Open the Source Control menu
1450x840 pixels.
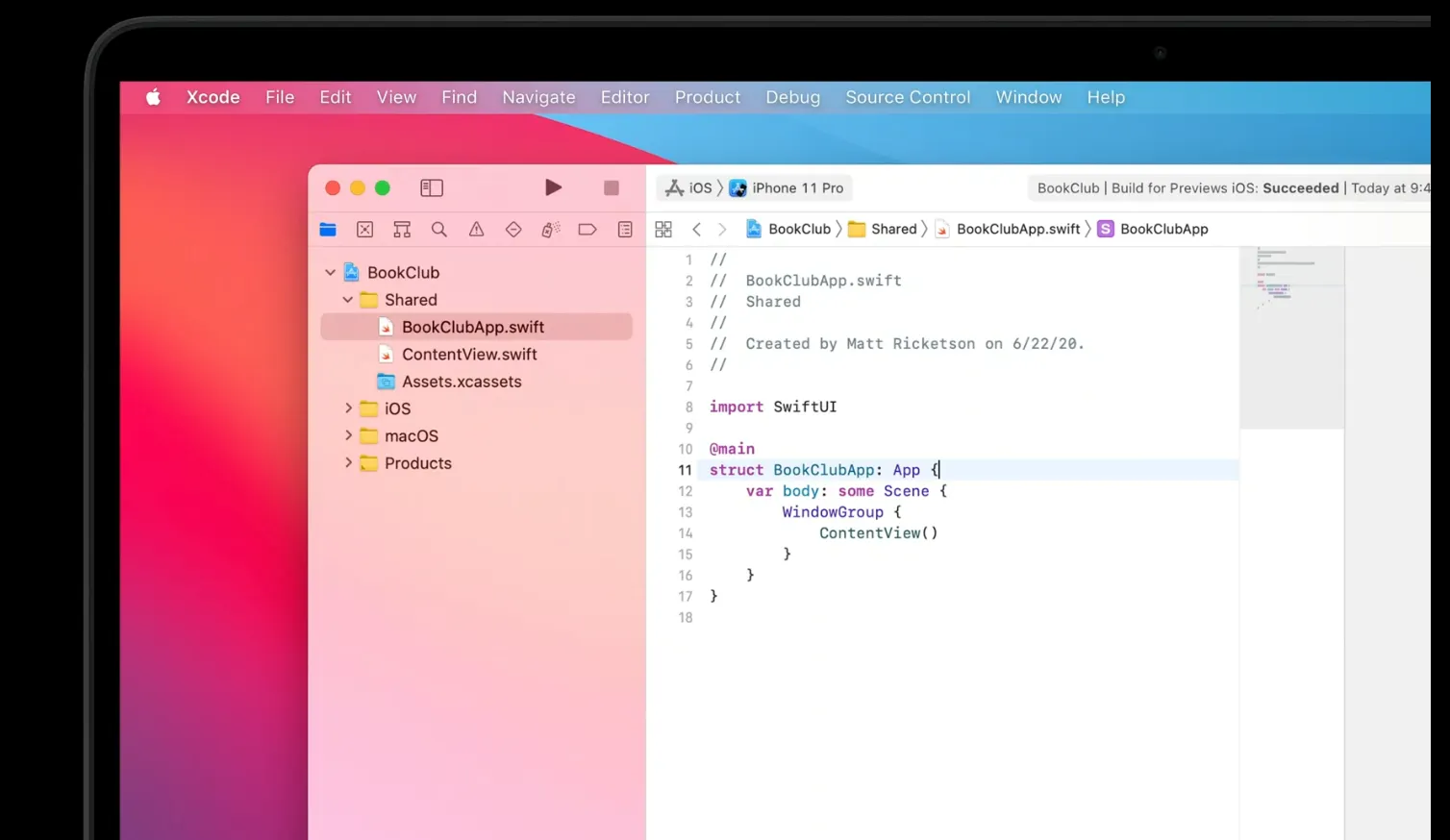[908, 97]
